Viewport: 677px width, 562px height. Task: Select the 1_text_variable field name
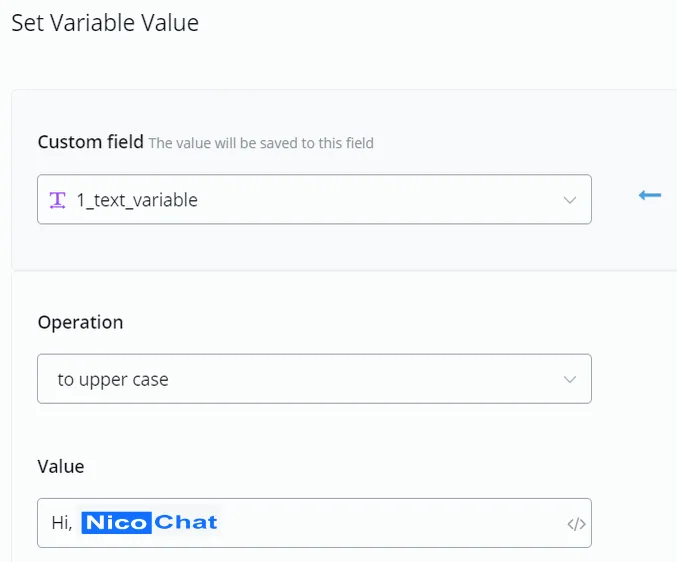point(137,200)
